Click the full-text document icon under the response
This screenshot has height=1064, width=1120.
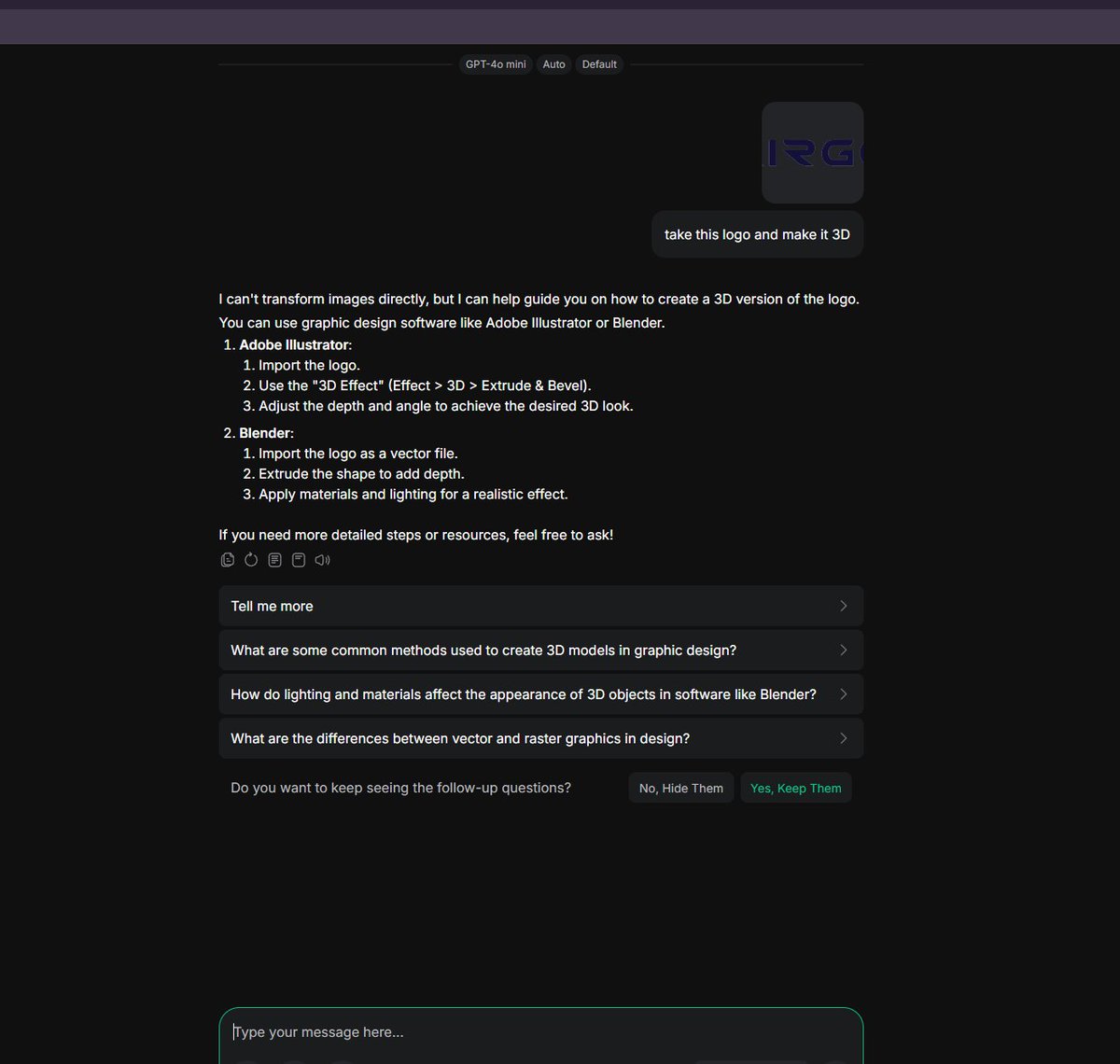pos(274,560)
